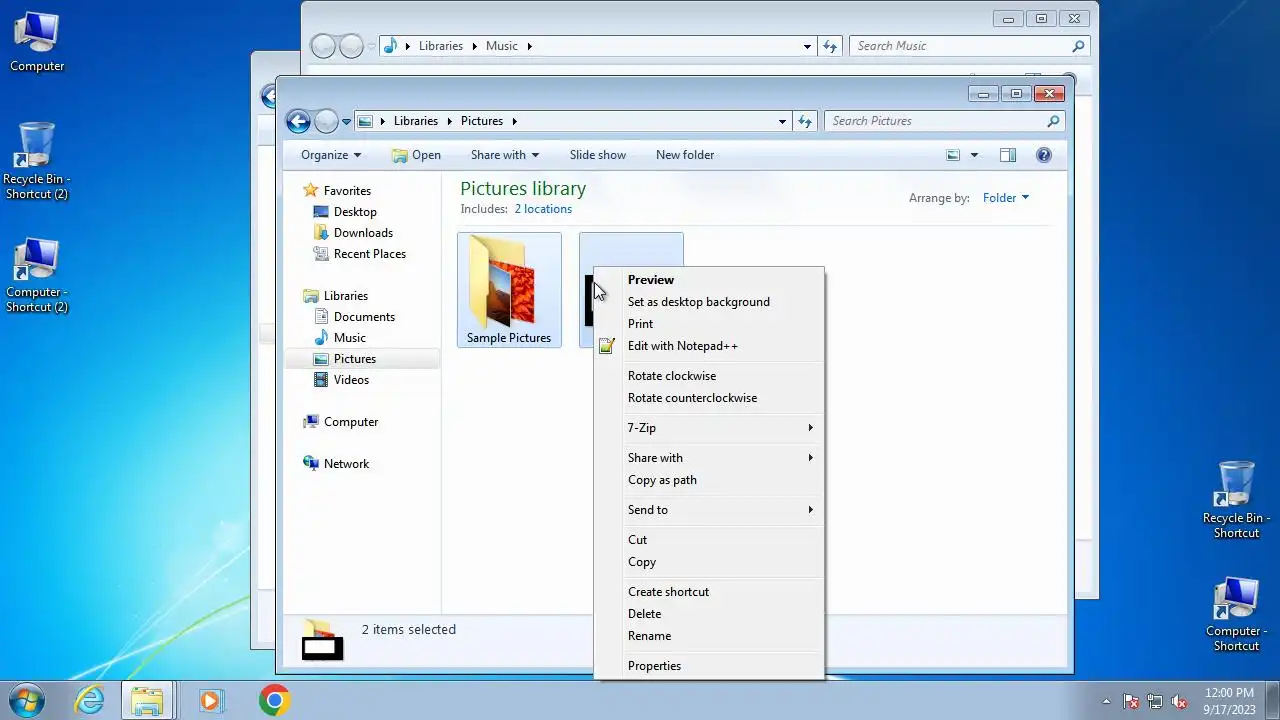Open the Organize menu
The height and width of the screenshot is (720, 1280).
(331, 155)
